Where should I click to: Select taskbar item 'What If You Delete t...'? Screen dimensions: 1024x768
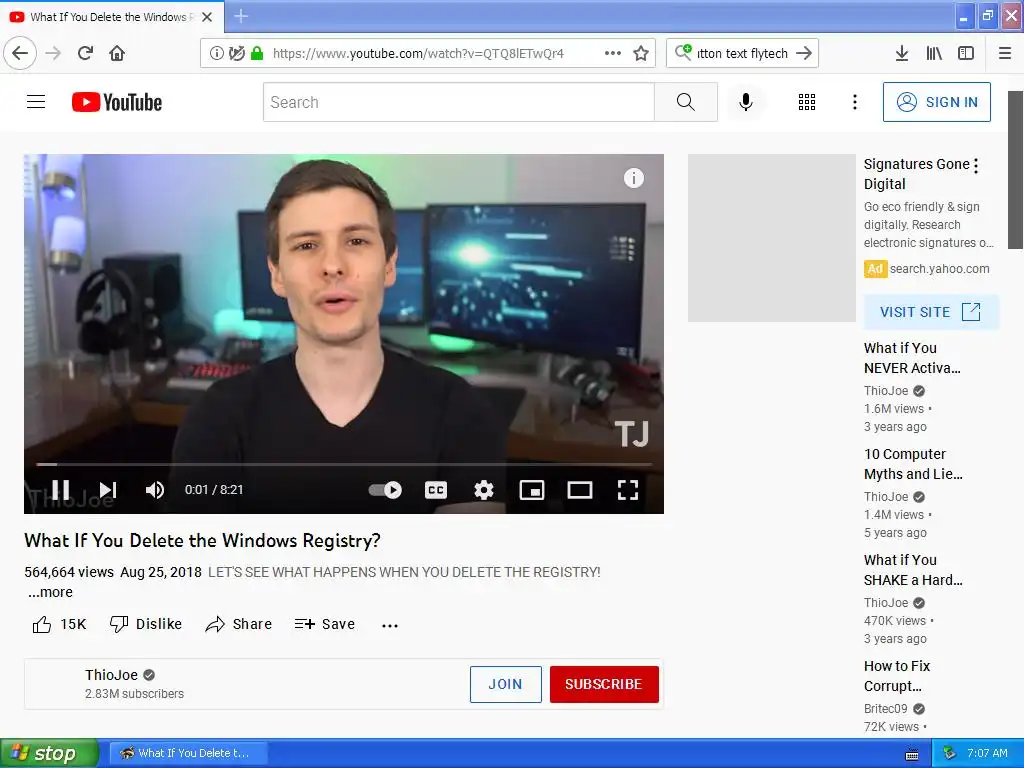tap(187, 754)
